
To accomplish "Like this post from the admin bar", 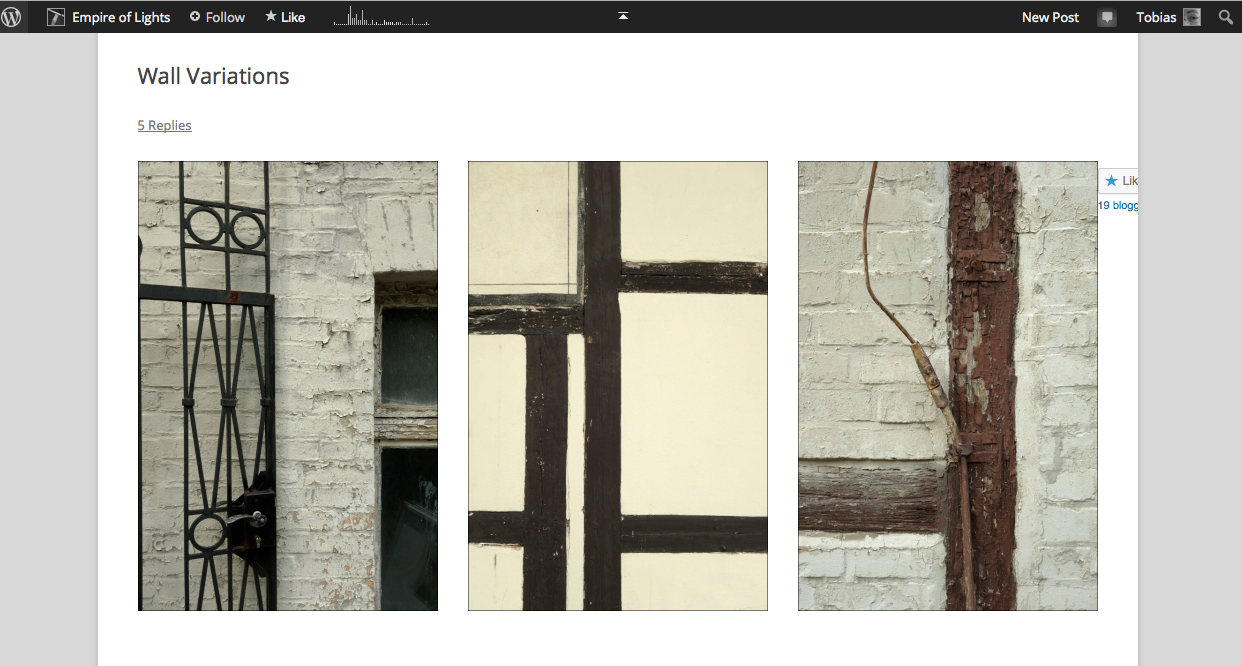I will 293,17.
